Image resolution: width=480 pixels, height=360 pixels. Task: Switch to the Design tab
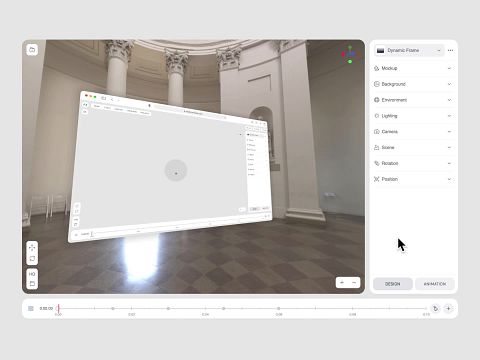click(393, 284)
